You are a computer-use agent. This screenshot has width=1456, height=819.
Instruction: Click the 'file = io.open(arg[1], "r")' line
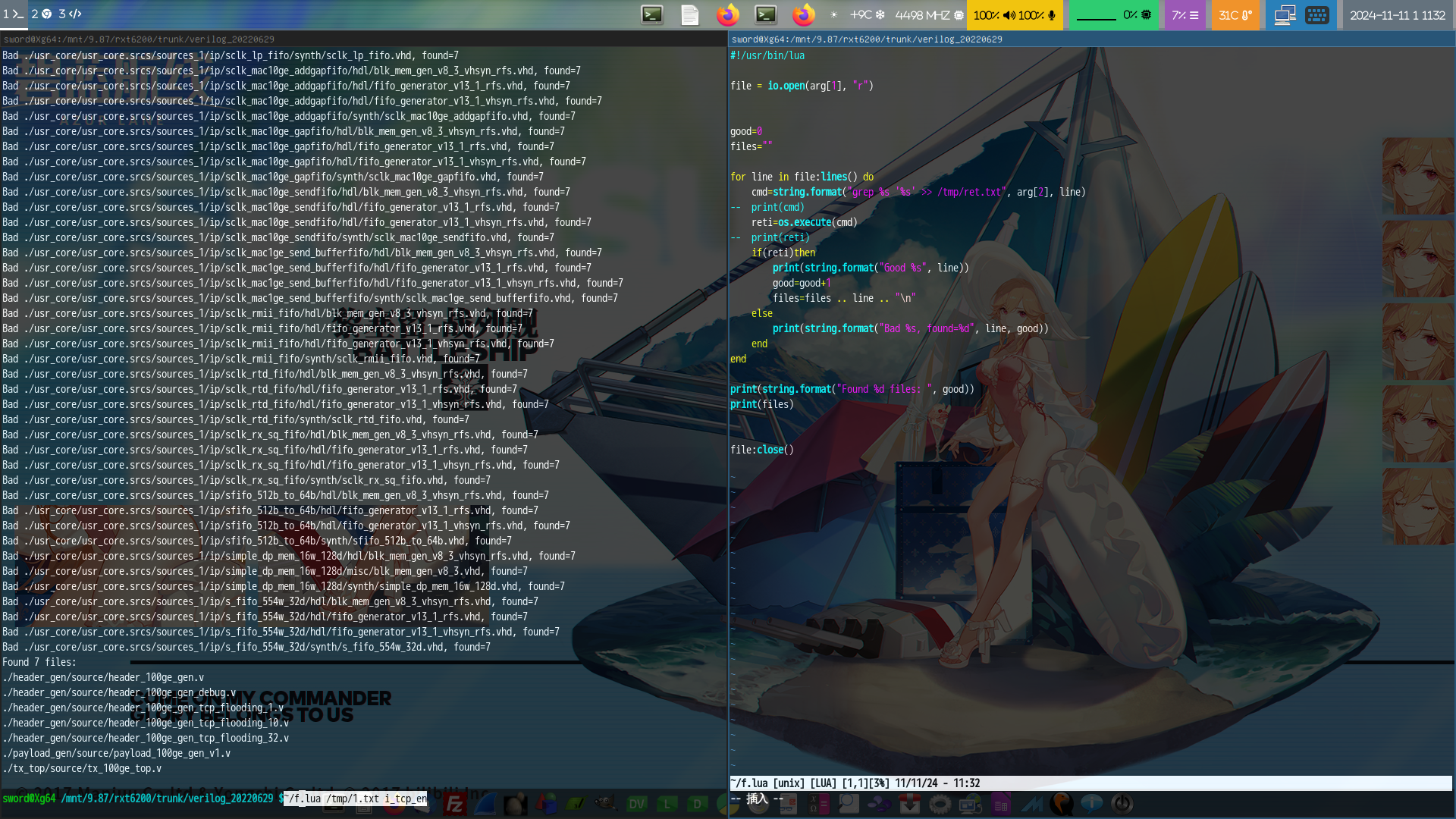pyautogui.click(x=802, y=86)
